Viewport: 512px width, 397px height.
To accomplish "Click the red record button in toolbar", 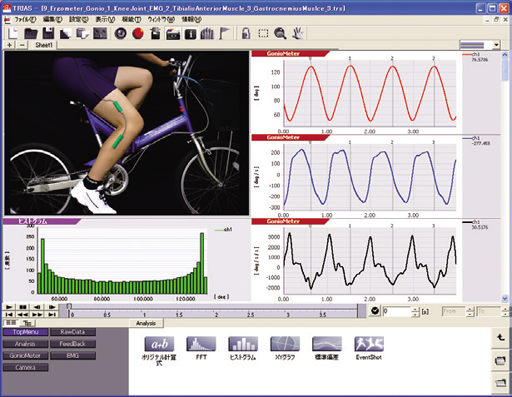I will coord(138,33).
